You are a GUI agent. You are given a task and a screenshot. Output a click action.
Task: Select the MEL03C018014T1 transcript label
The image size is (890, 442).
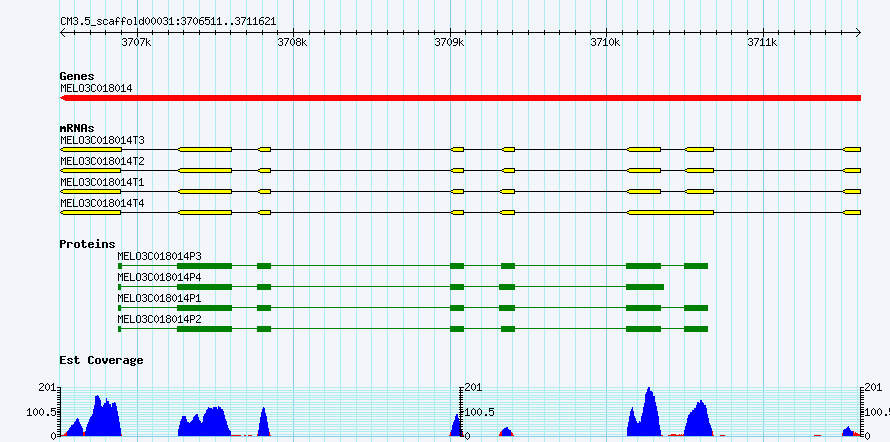102,182
